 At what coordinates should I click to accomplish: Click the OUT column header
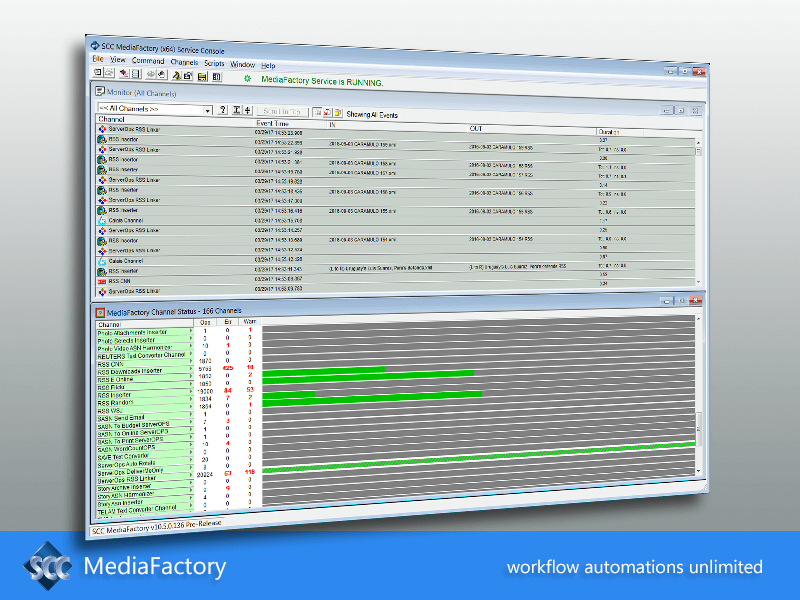pos(476,129)
